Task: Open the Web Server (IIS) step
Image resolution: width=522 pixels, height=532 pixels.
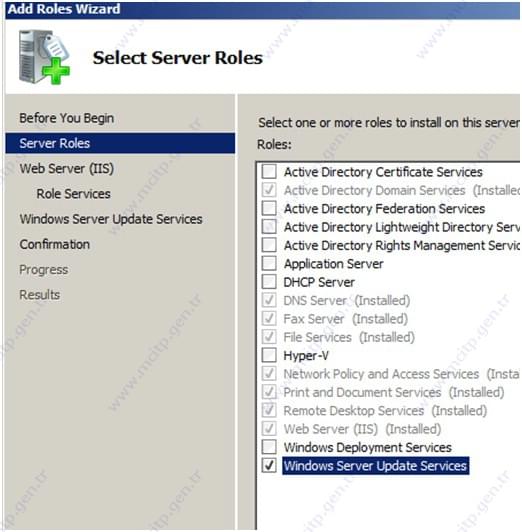Action: click(x=66, y=169)
